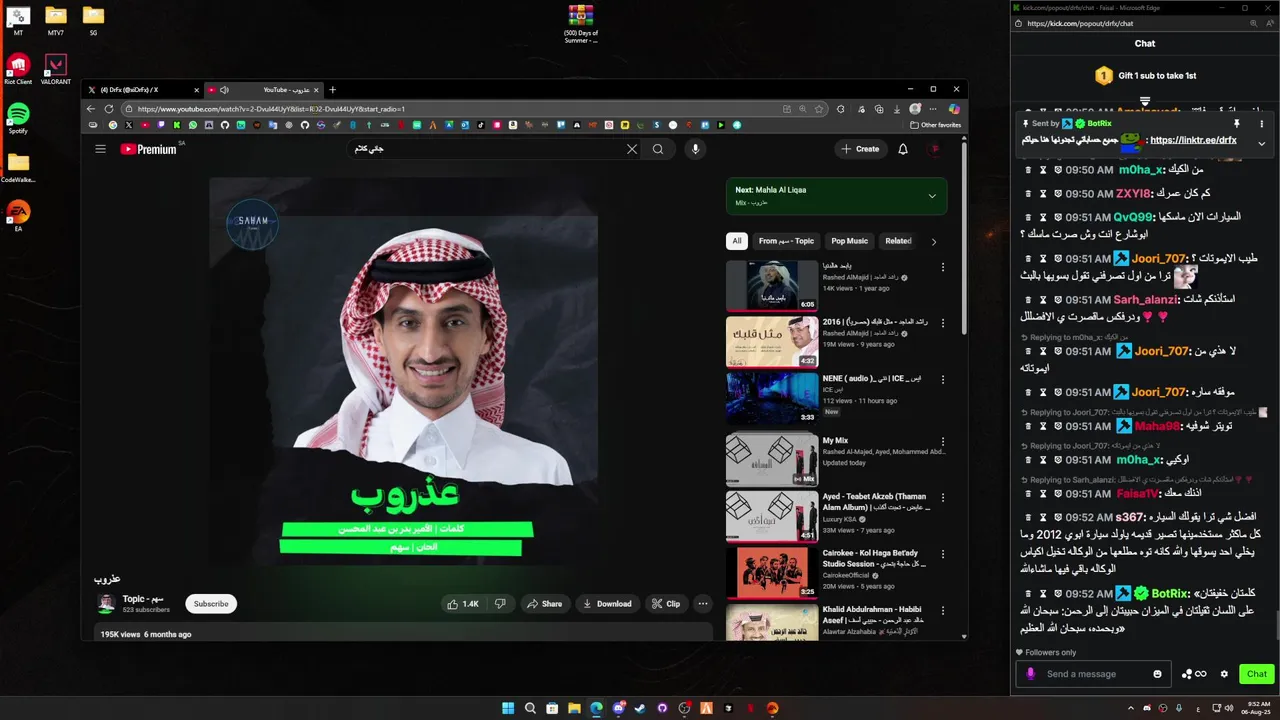Image resolution: width=1280 pixels, height=720 pixels.
Task: Go back in the YouTube browser window
Action: tap(91, 109)
